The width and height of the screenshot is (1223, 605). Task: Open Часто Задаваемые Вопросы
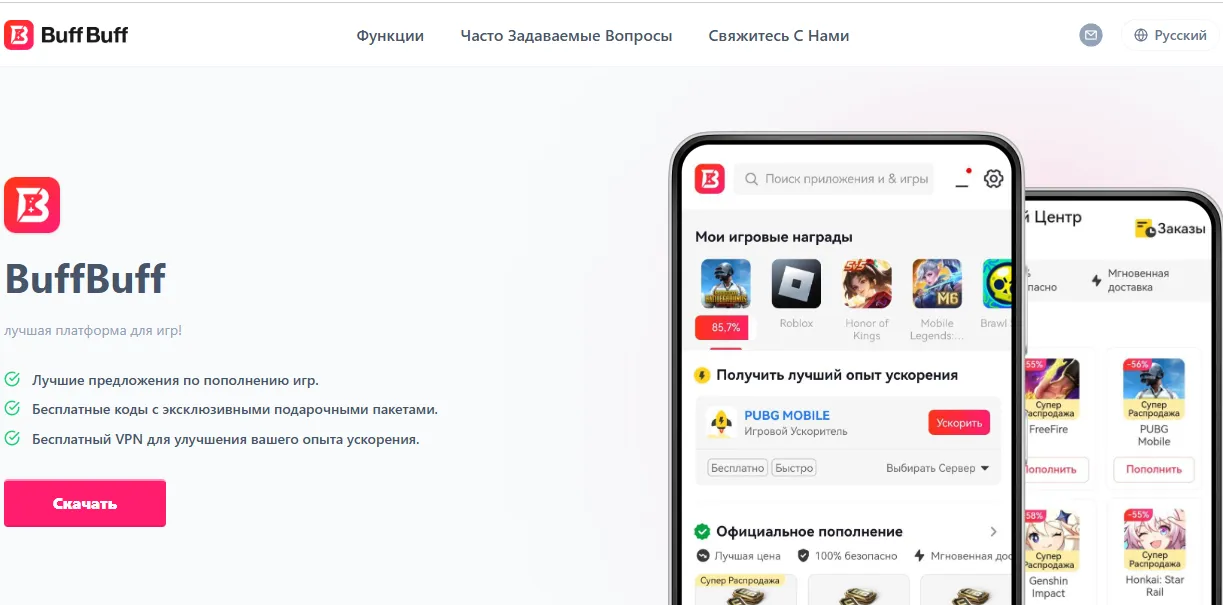click(566, 36)
